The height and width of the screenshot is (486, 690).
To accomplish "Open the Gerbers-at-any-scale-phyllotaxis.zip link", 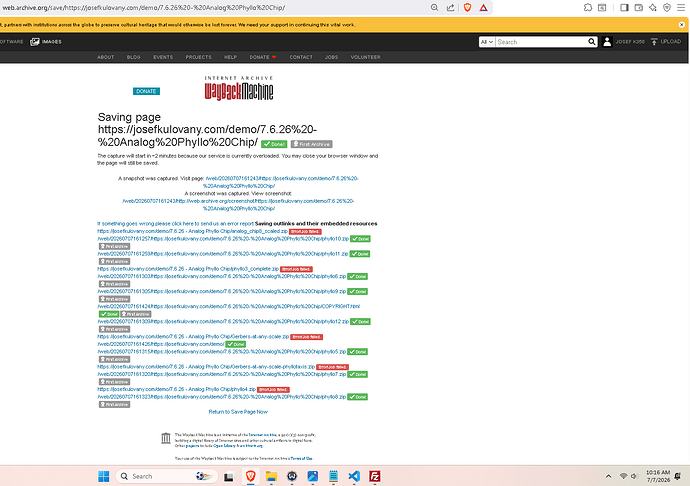I will coord(206,366).
